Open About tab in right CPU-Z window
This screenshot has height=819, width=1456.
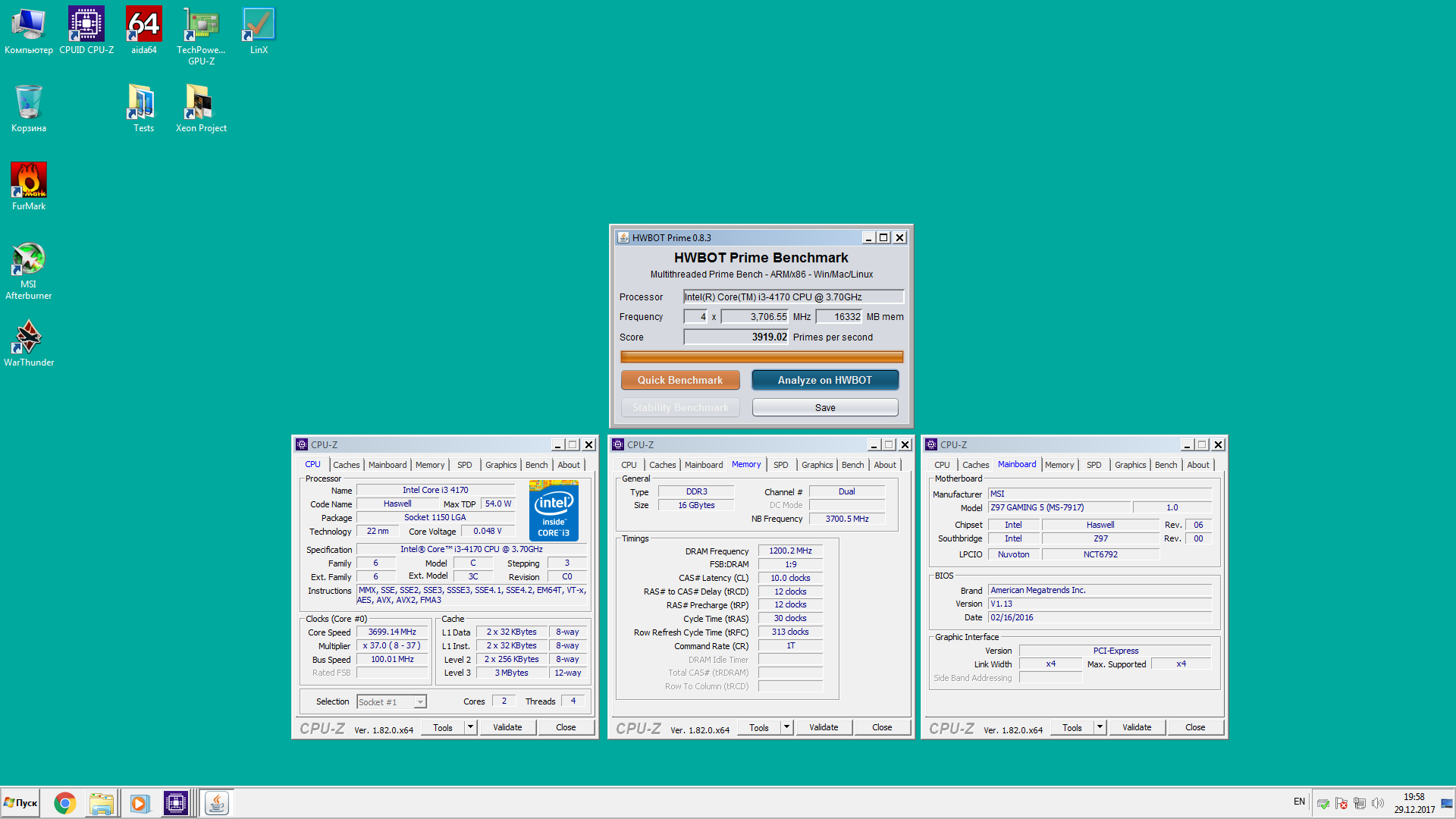[1198, 465]
